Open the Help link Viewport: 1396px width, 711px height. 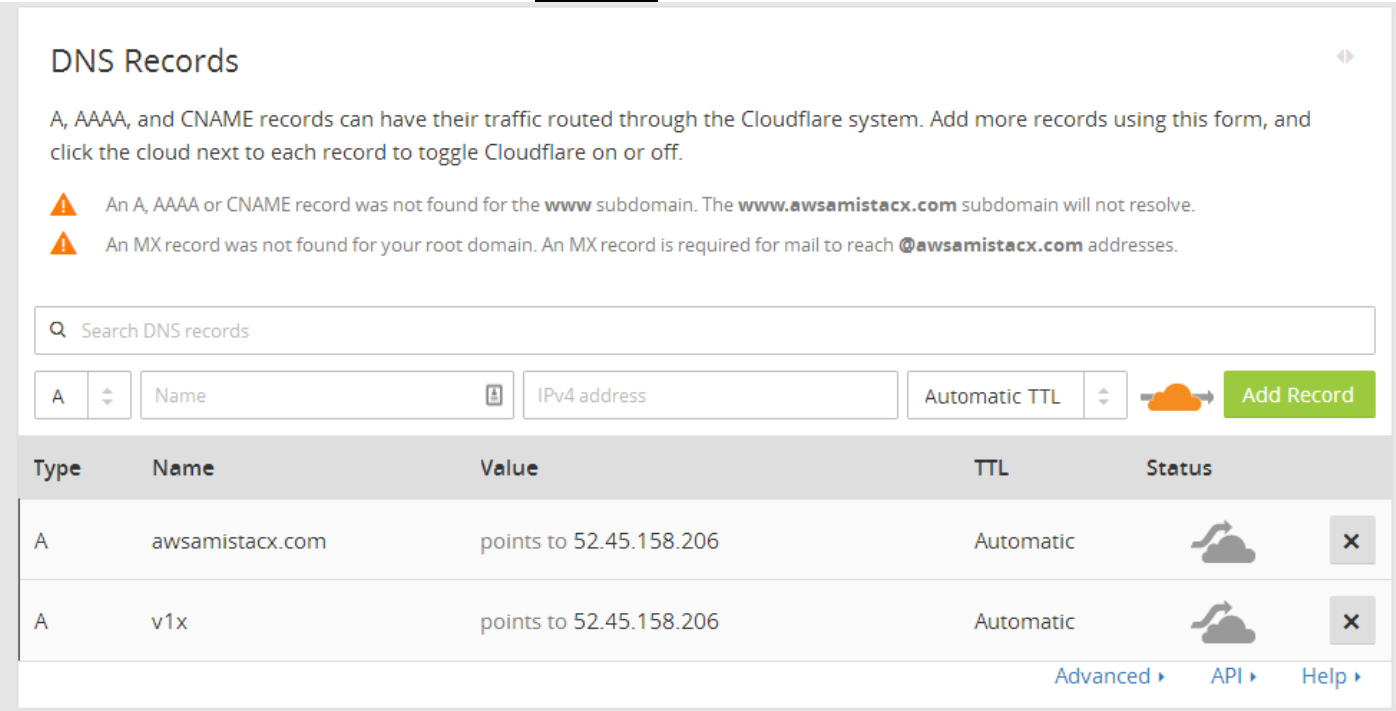(x=1330, y=677)
